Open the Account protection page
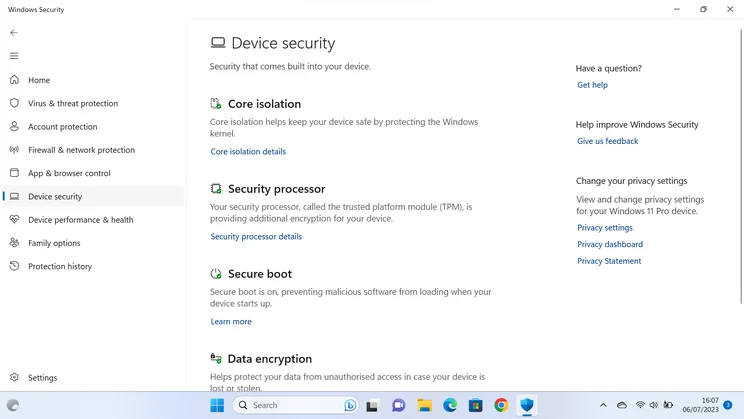The width and height of the screenshot is (744, 419). pyautogui.click(x=62, y=127)
